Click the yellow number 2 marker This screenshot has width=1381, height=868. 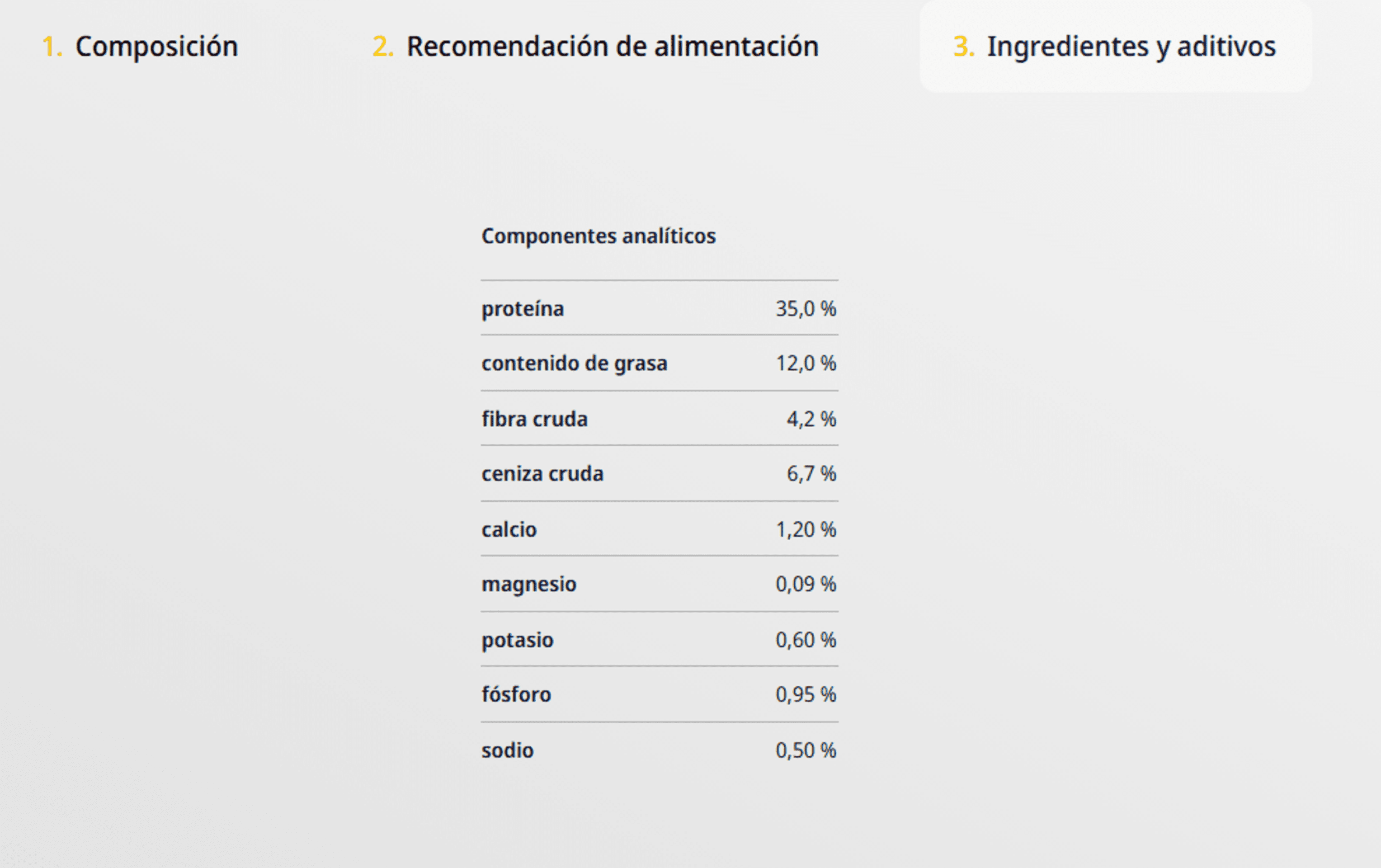[383, 47]
